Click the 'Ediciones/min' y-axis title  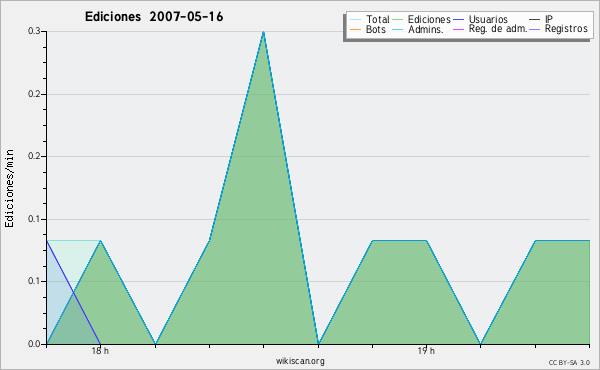click(9, 188)
